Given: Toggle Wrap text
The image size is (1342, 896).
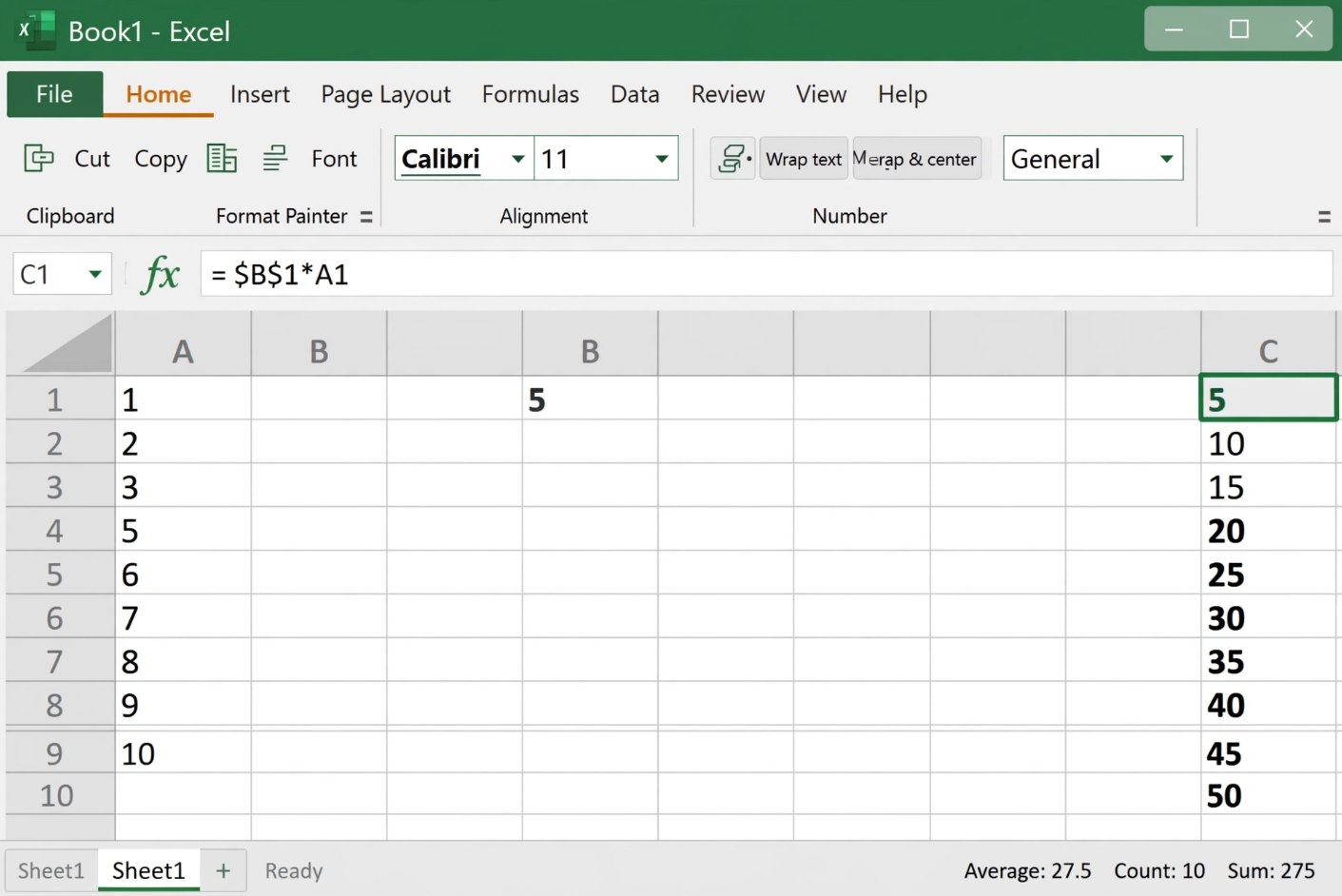Looking at the screenshot, I should 804,159.
